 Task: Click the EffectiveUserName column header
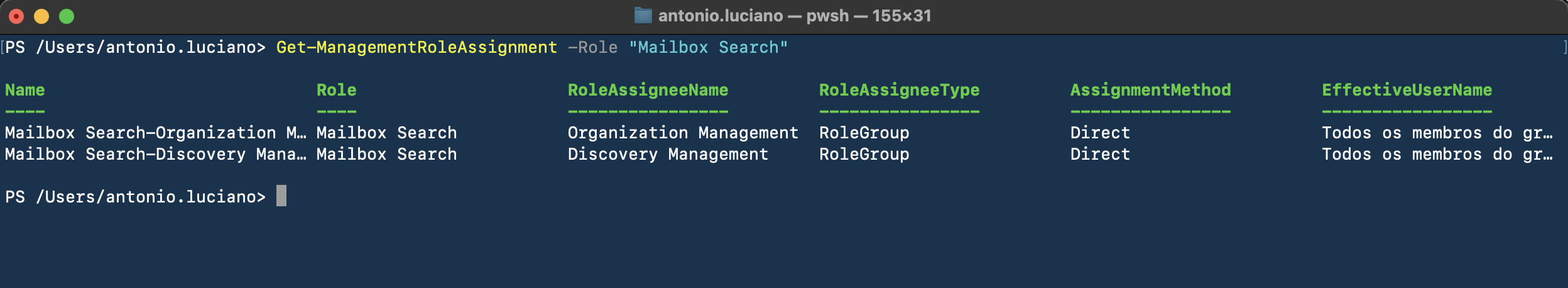pos(1407,90)
